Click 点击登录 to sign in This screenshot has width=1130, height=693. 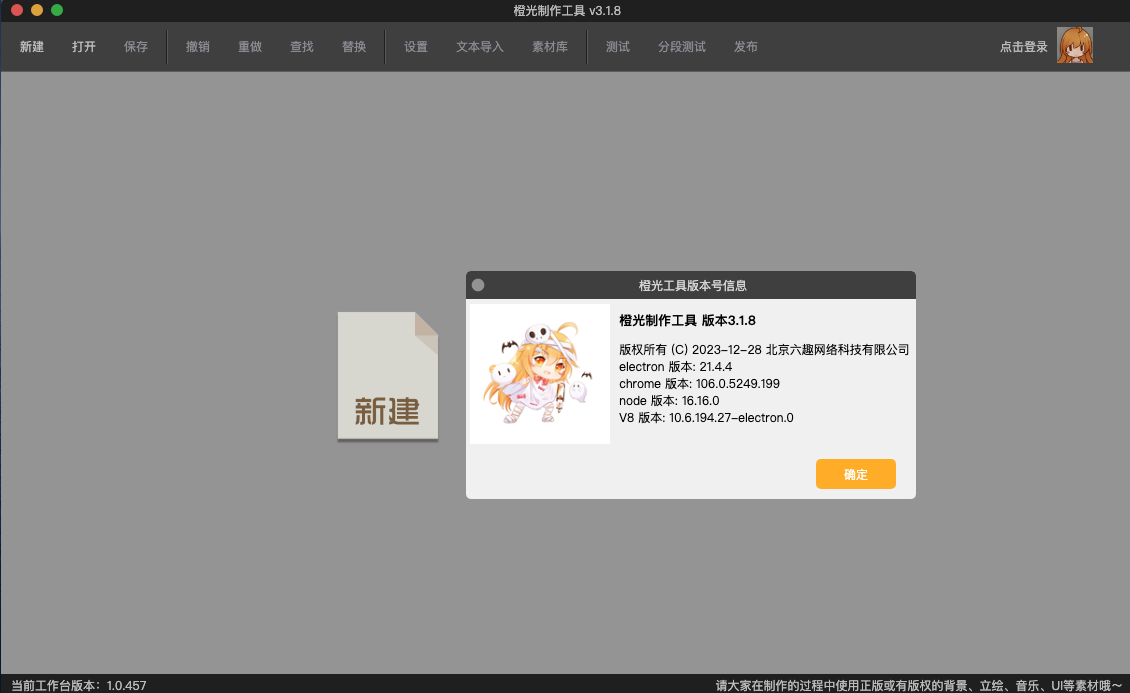click(1023, 47)
